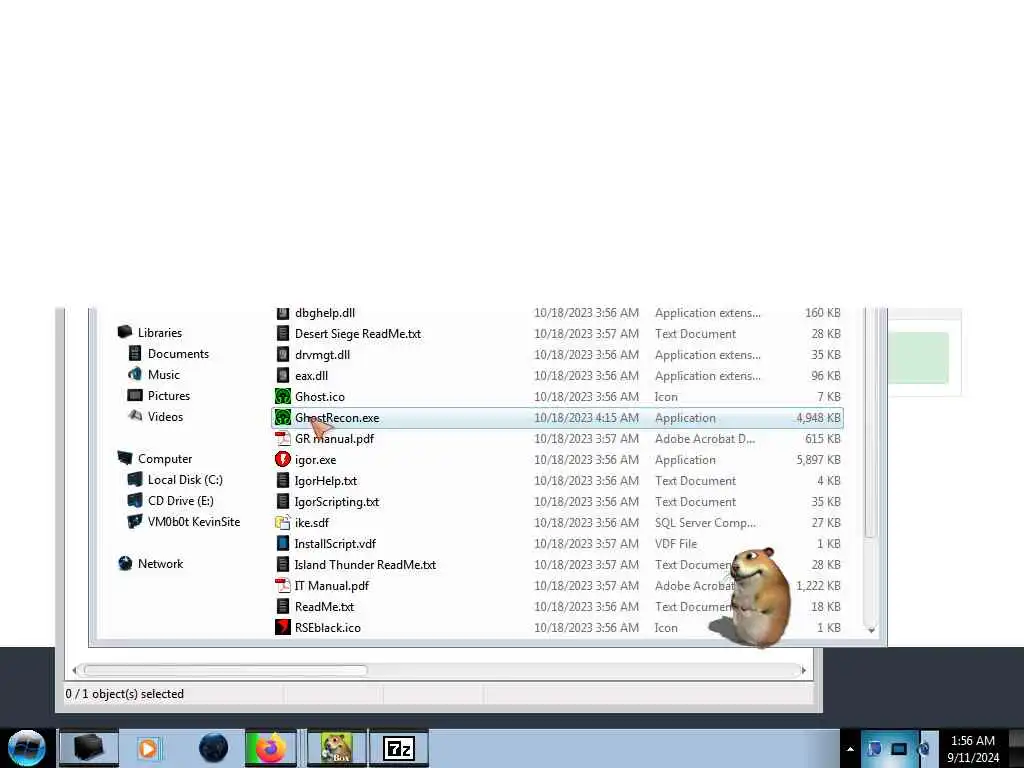Click the ReadMe.txt document icon
This screenshot has width=1024, height=768.
(x=282, y=606)
